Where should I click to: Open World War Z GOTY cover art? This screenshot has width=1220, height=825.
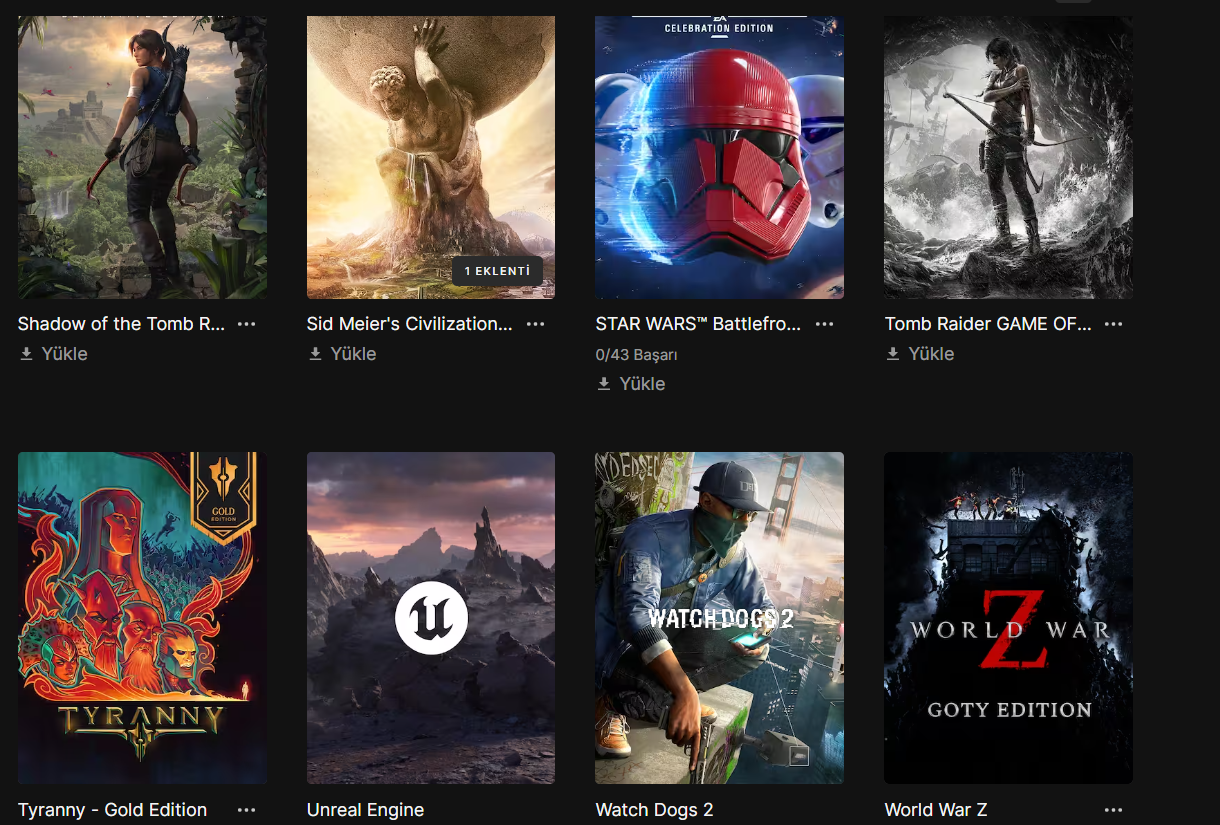(x=1008, y=618)
